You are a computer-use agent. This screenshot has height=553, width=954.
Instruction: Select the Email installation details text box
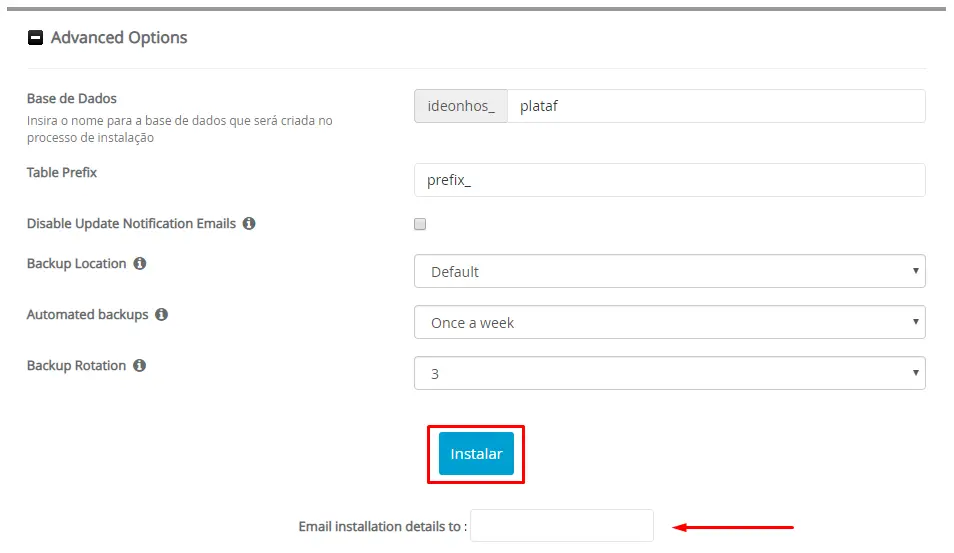(561, 526)
